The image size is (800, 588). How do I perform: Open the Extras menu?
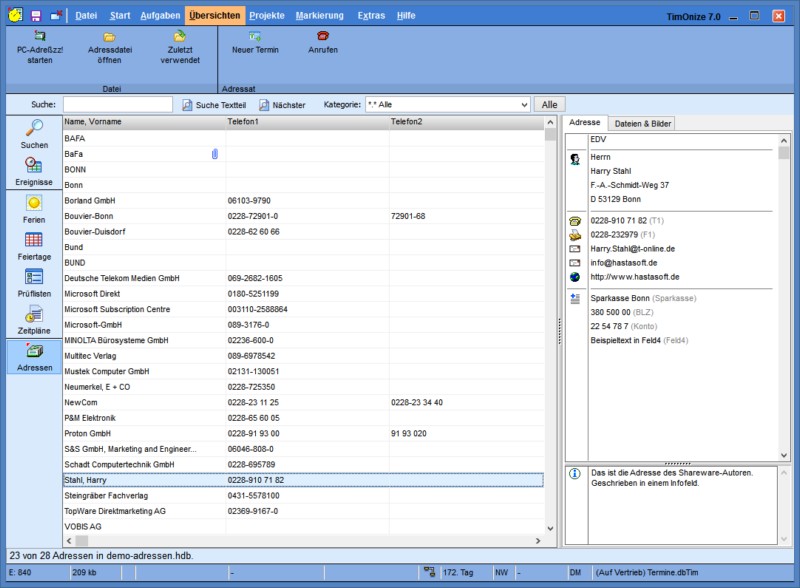click(371, 16)
